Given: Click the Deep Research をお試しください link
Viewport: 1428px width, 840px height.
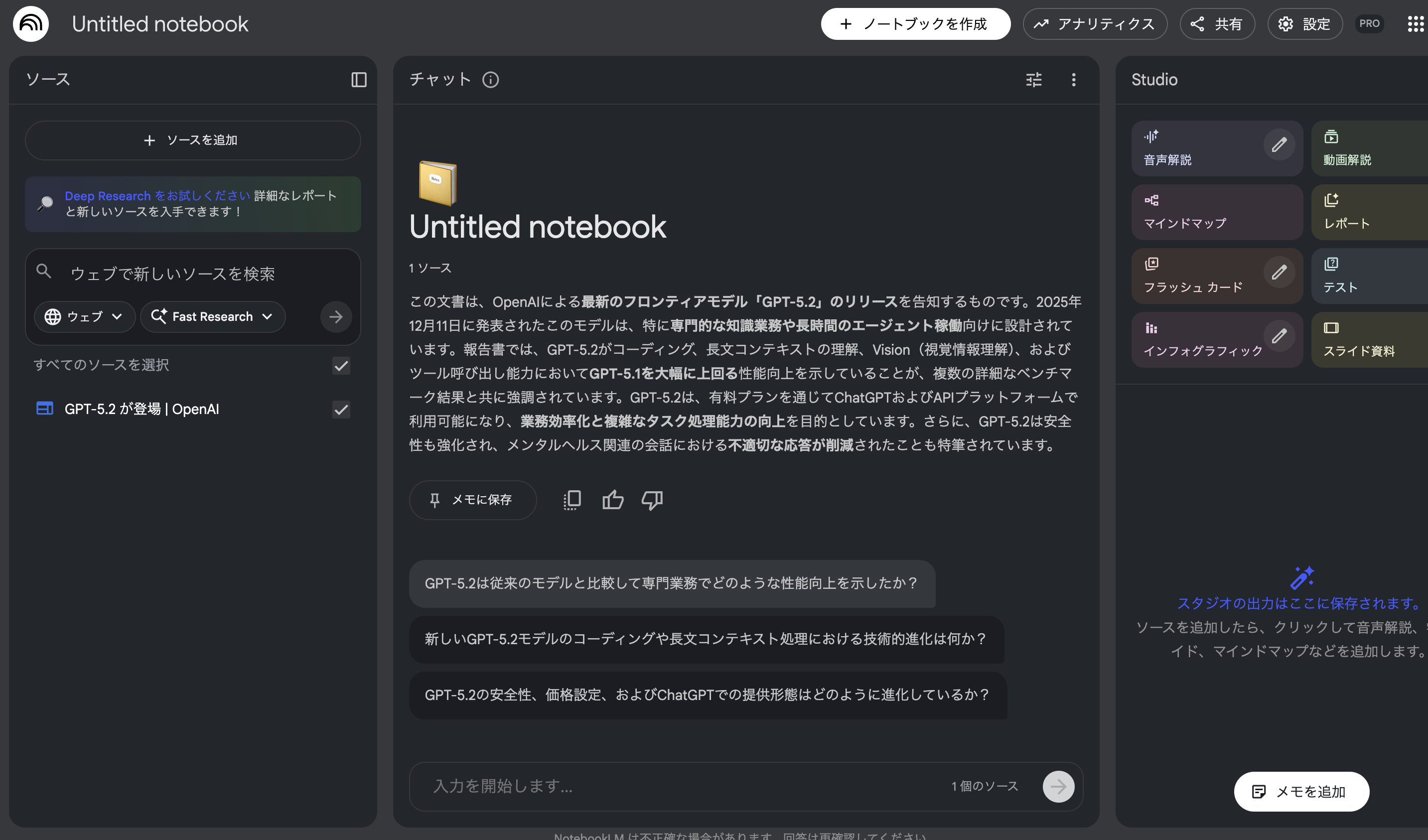Looking at the screenshot, I should pos(157,195).
